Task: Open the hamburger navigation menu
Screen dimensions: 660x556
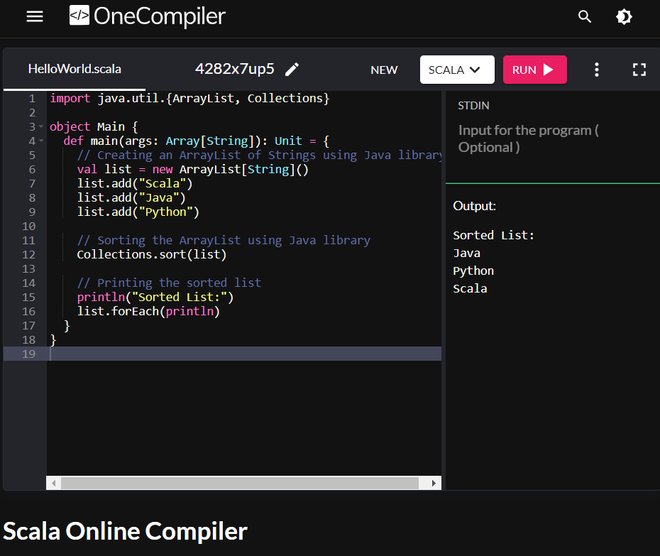Action: pos(35,17)
